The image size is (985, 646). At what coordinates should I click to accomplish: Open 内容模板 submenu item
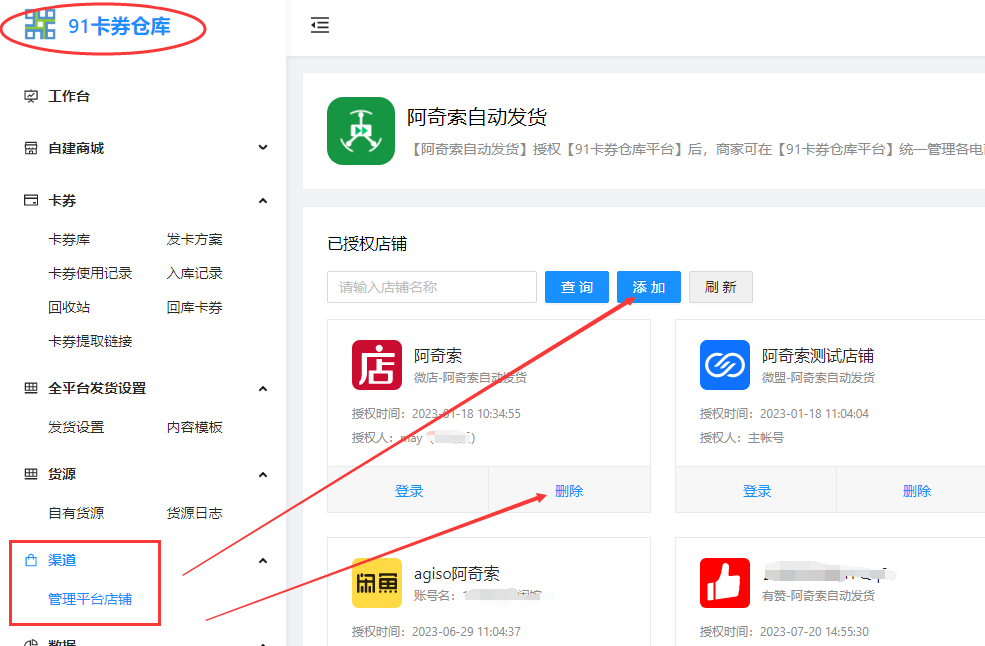click(x=195, y=427)
